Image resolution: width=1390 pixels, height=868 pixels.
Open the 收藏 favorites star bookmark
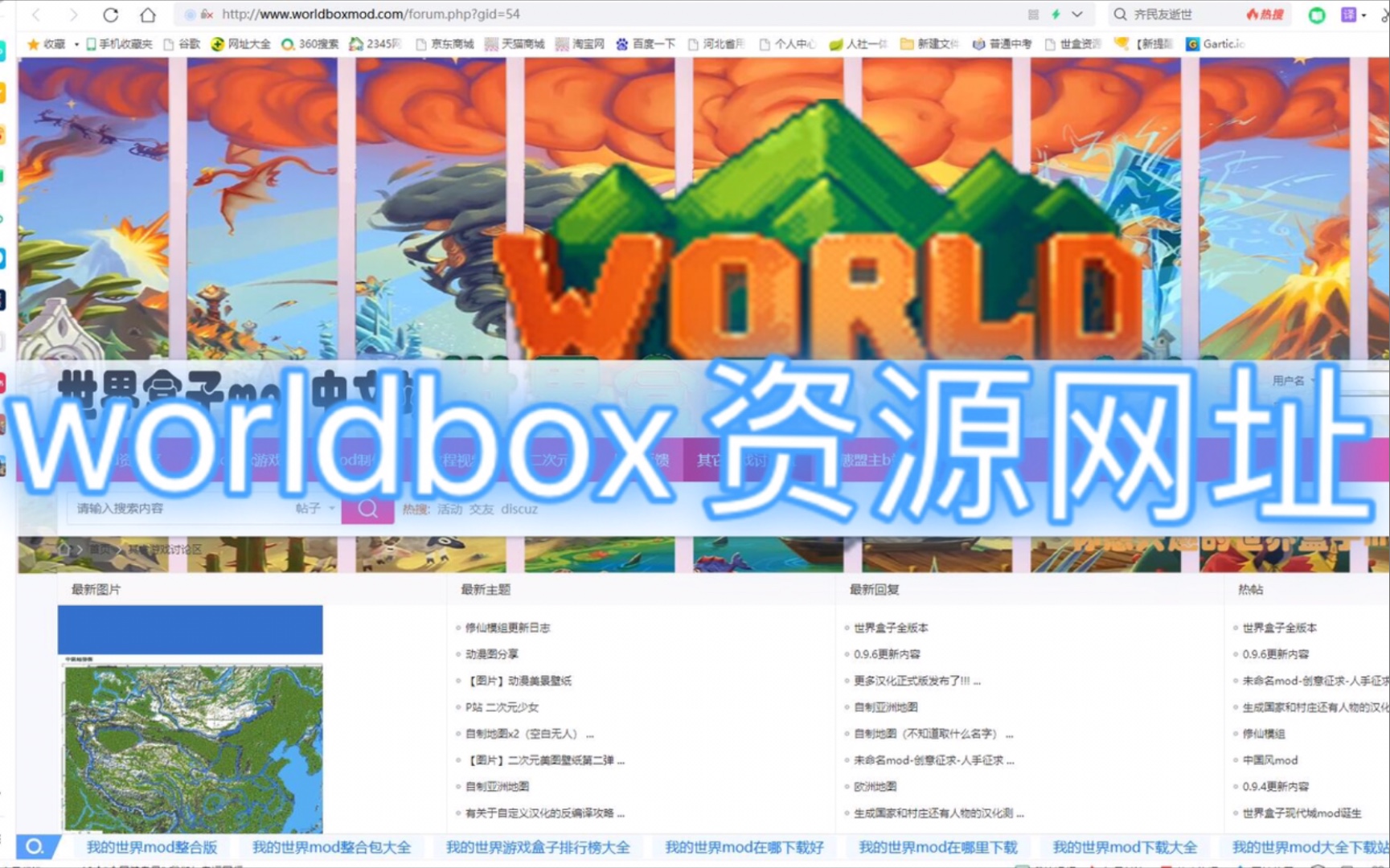pyautogui.click(x=46, y=44)
